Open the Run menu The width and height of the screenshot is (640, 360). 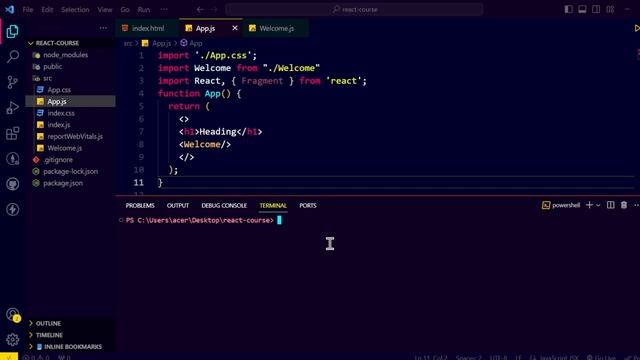click(x=144, y=9)
